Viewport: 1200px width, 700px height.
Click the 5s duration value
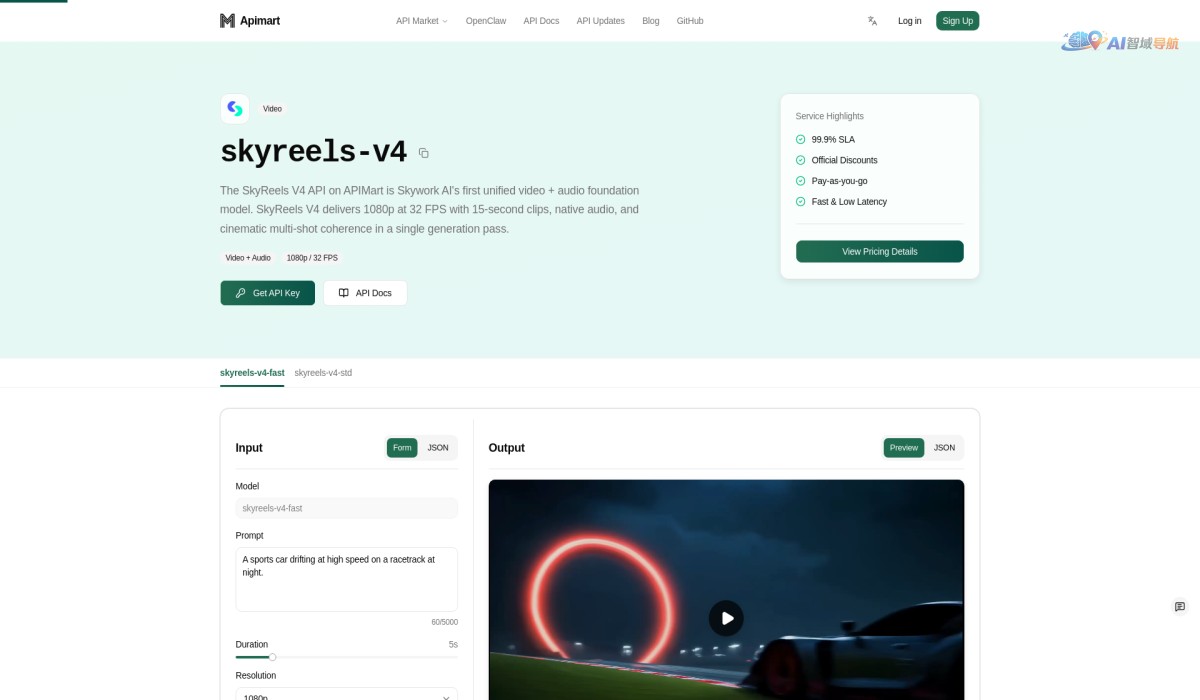pyautogui.click(x=453, y=645)
